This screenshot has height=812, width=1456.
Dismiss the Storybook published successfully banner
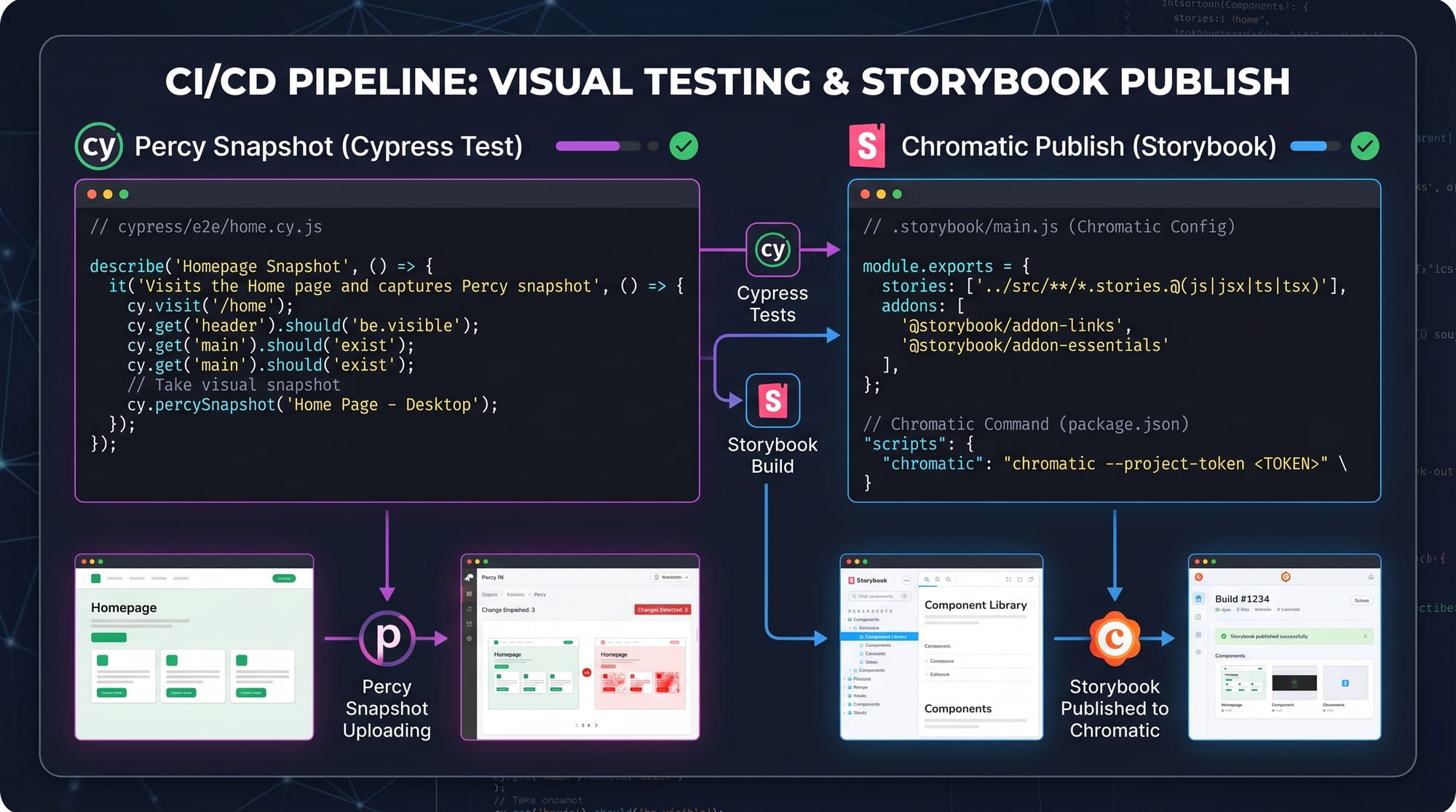(1365, 637)
